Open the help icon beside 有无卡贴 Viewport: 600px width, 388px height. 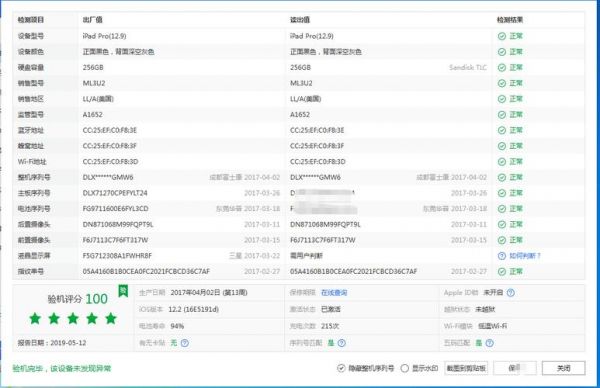pyautogui.click(x=184, y=343)
